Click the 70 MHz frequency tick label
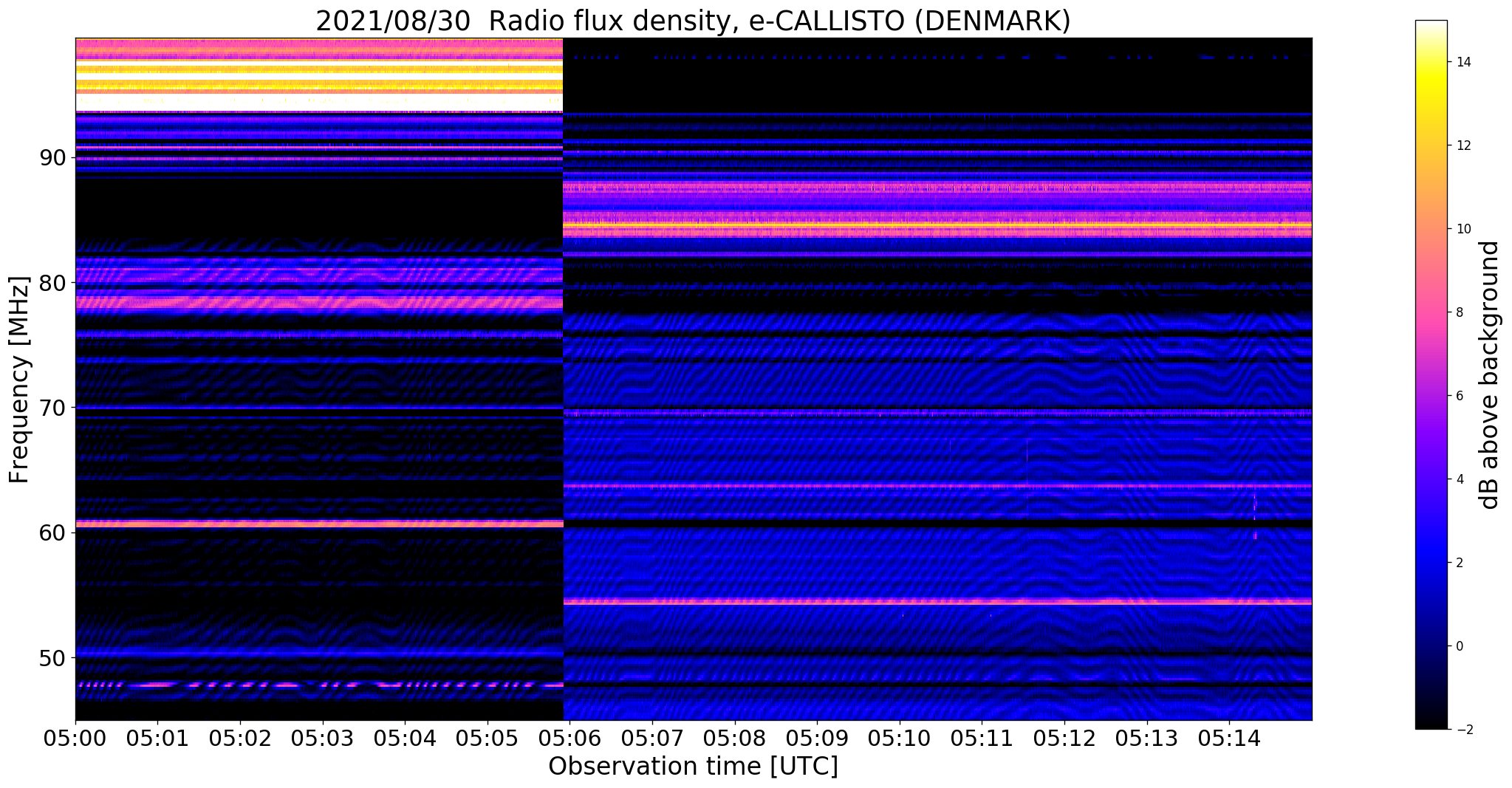The image size is (1512, 788). coord(52,408)
